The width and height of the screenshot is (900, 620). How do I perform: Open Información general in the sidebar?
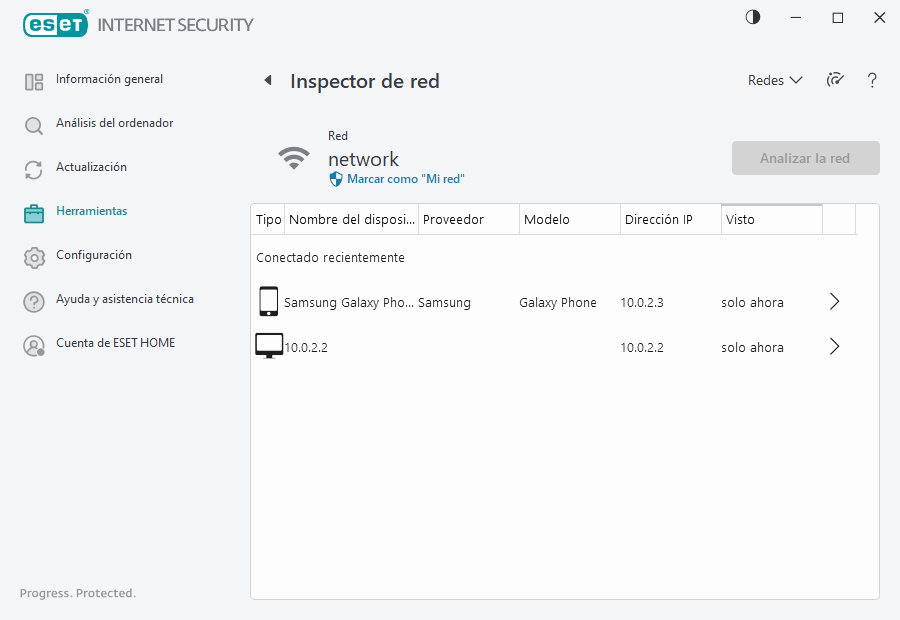(109, 80)
